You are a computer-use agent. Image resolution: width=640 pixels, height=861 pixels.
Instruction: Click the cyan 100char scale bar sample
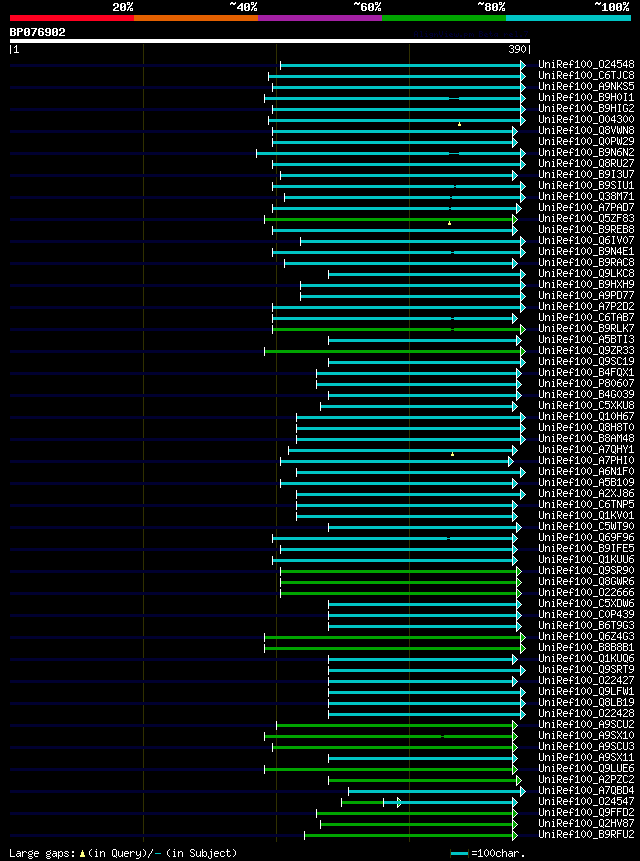point(459,854)
